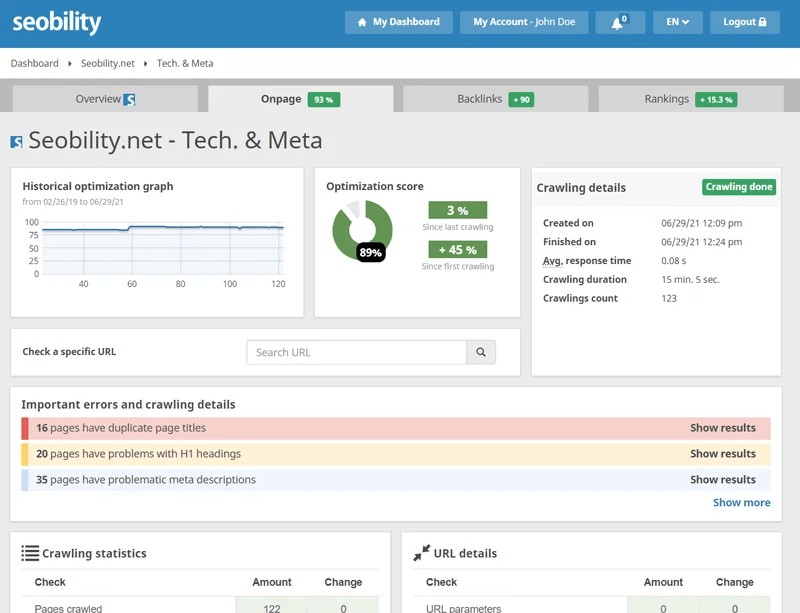Open the EN language dropdown
Viewport: 800px width, 613px height.
[x=675, y=22]
